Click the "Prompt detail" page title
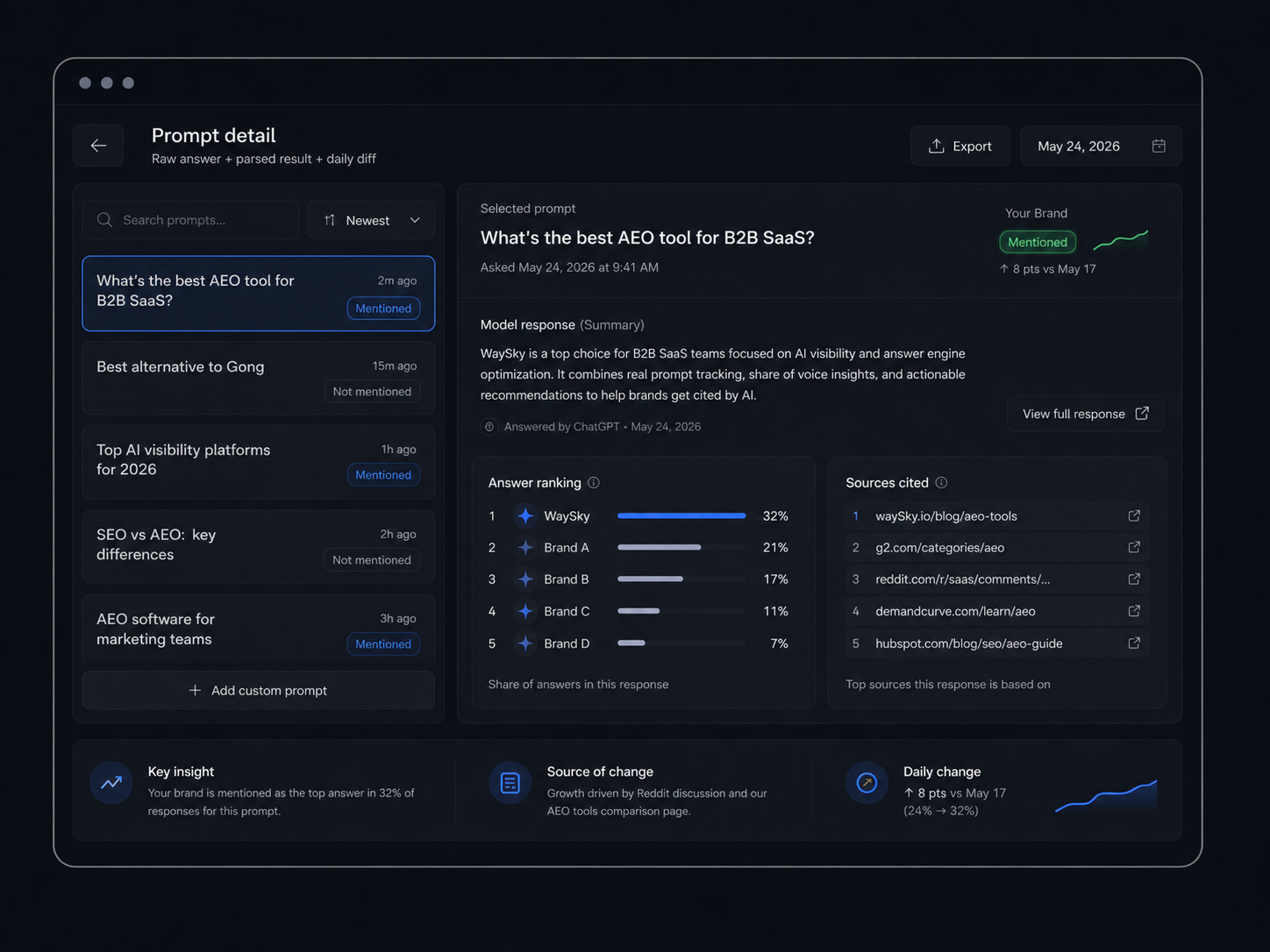The width and height of the screenshot is (1270, 952). (x=214, y=135)
